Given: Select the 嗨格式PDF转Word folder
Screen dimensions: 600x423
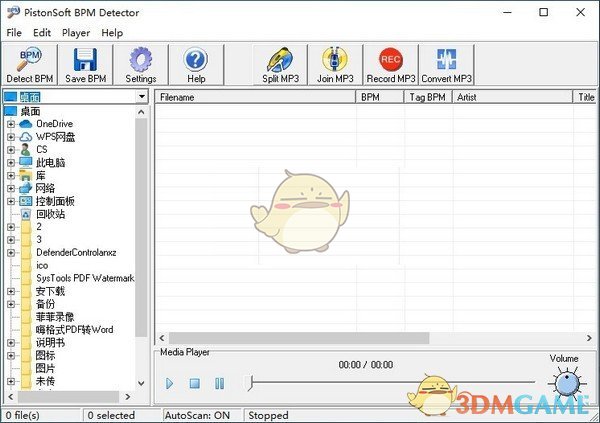Looking at the screenshot, I should (74, 330).
